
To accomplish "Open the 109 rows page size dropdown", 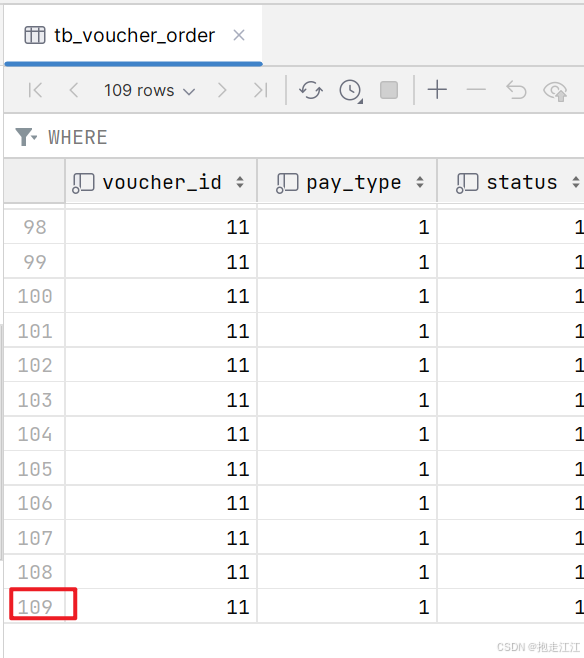I will [150, 91].
